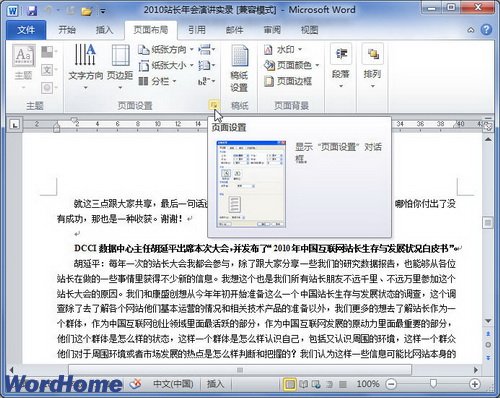The image size is (500, 398).
Task: Click the Save icon in Quick Access
Action: (32, 10)
